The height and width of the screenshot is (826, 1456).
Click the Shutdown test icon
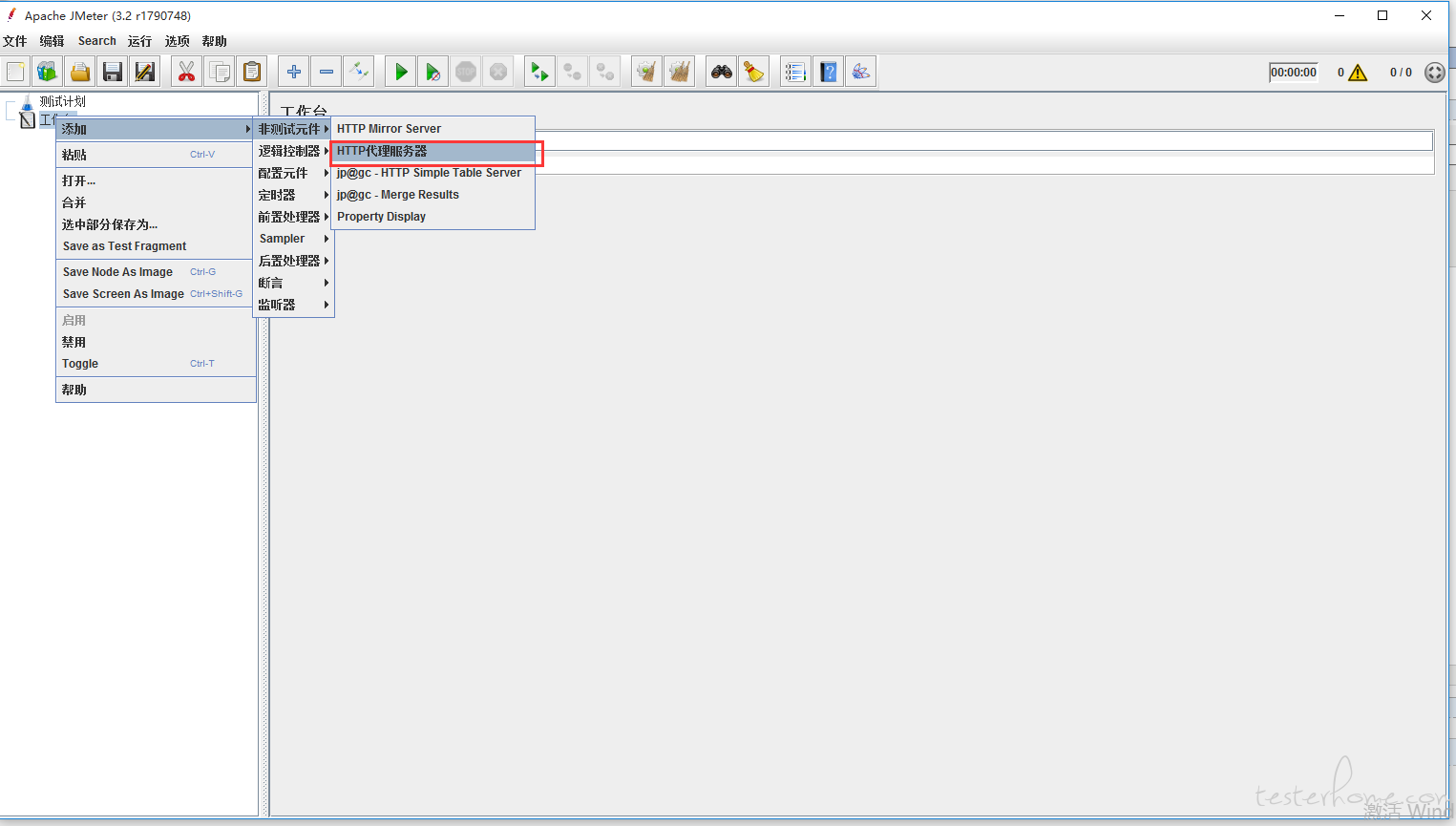click(x=498, y=72)
